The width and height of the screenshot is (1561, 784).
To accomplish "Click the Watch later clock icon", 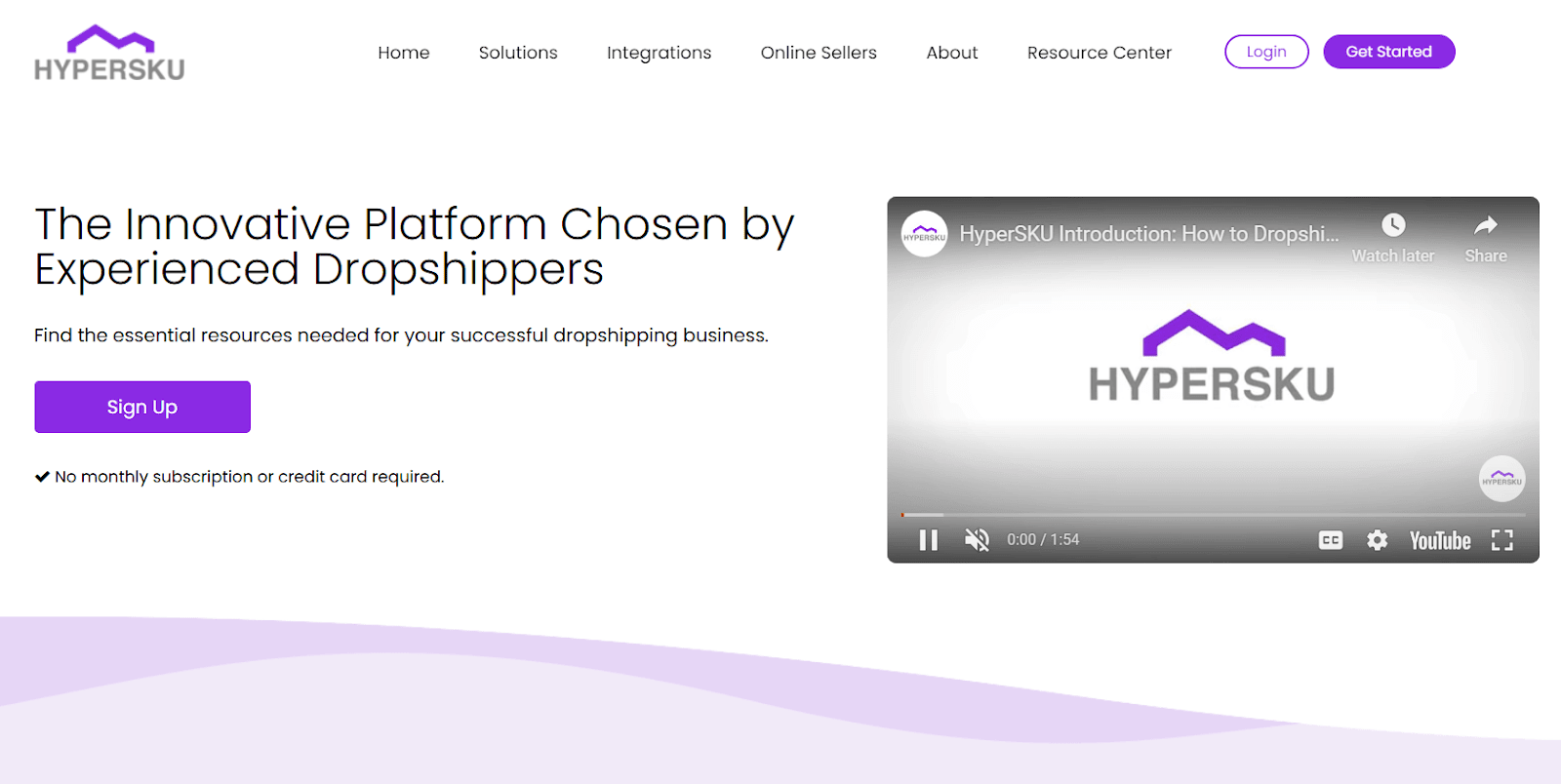I will (x=1393, y=225).
